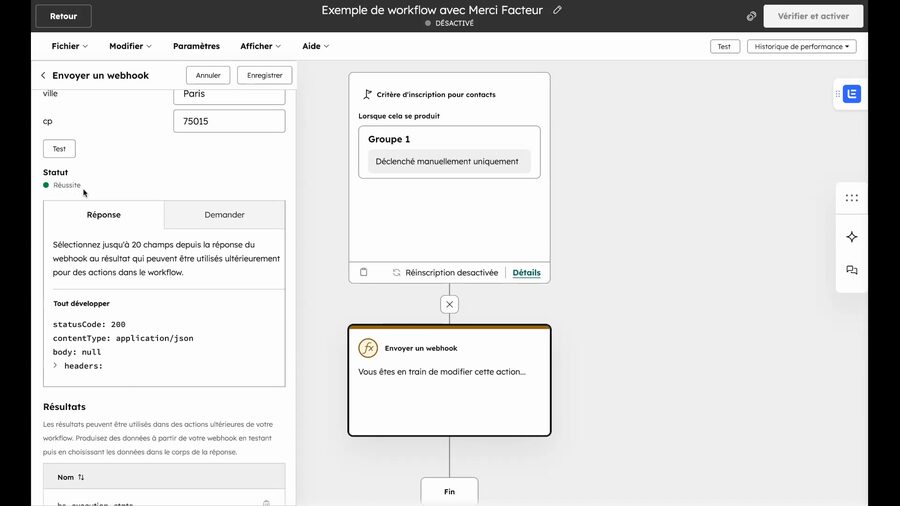The image size is (900, 506).
Task: Click Tout développer to expand response
Action: coord(82,303)
